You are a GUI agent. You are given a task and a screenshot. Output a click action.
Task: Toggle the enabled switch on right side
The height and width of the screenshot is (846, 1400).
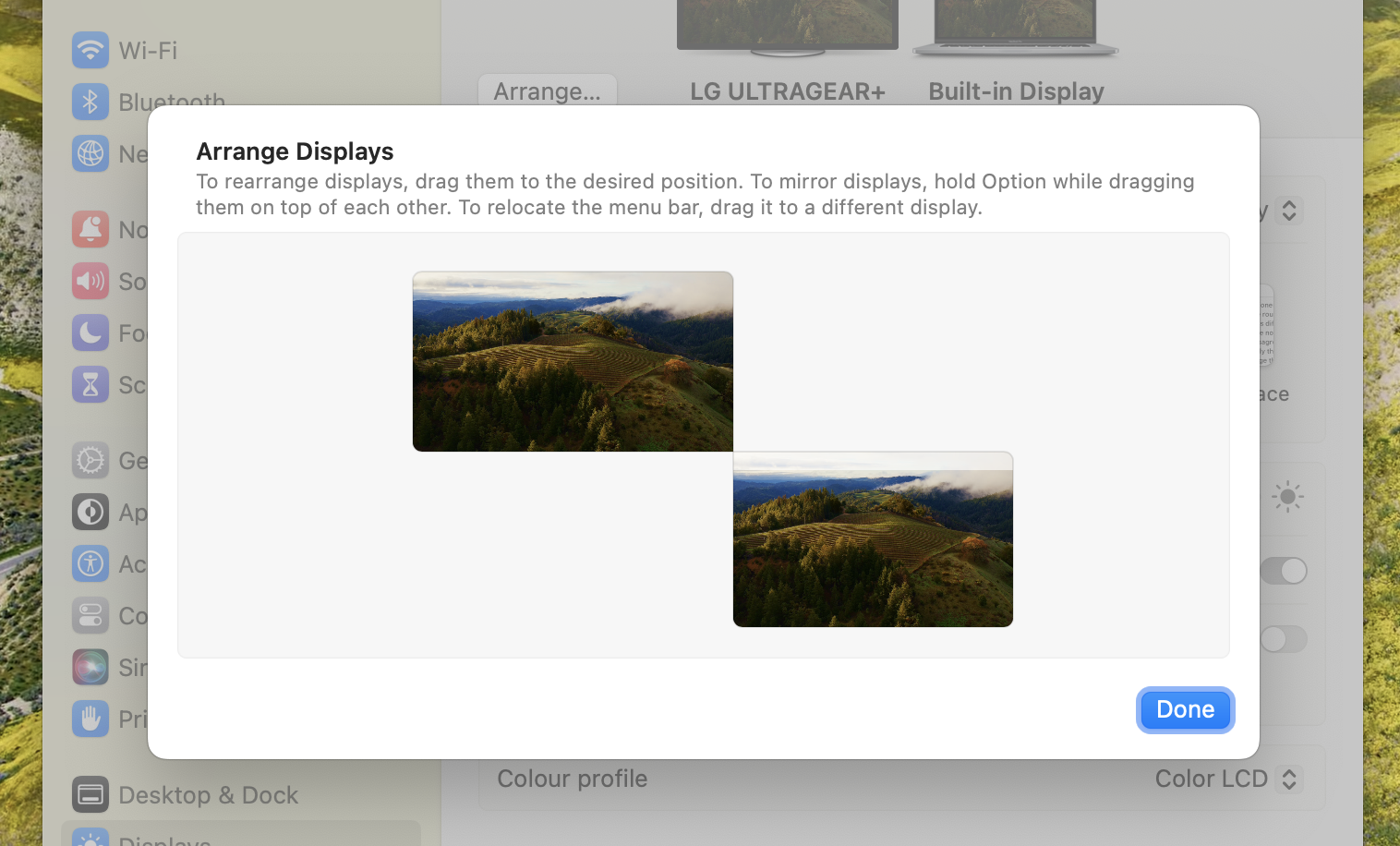pos(1284,571)
